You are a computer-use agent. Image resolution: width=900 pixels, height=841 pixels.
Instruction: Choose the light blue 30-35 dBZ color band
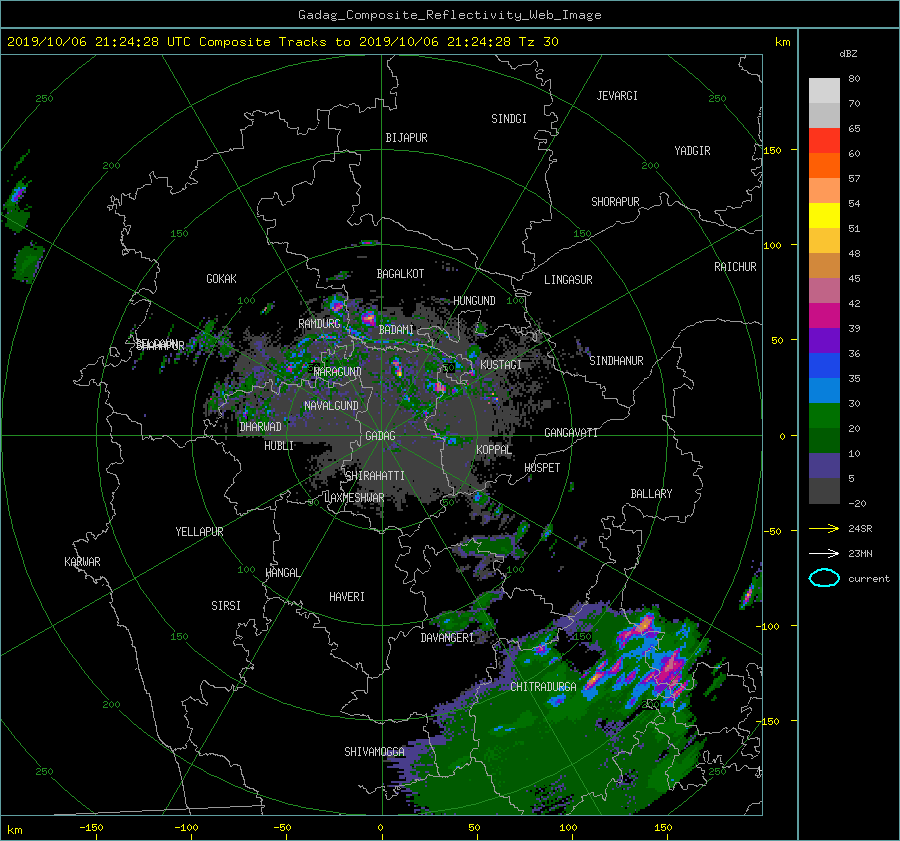824,390
